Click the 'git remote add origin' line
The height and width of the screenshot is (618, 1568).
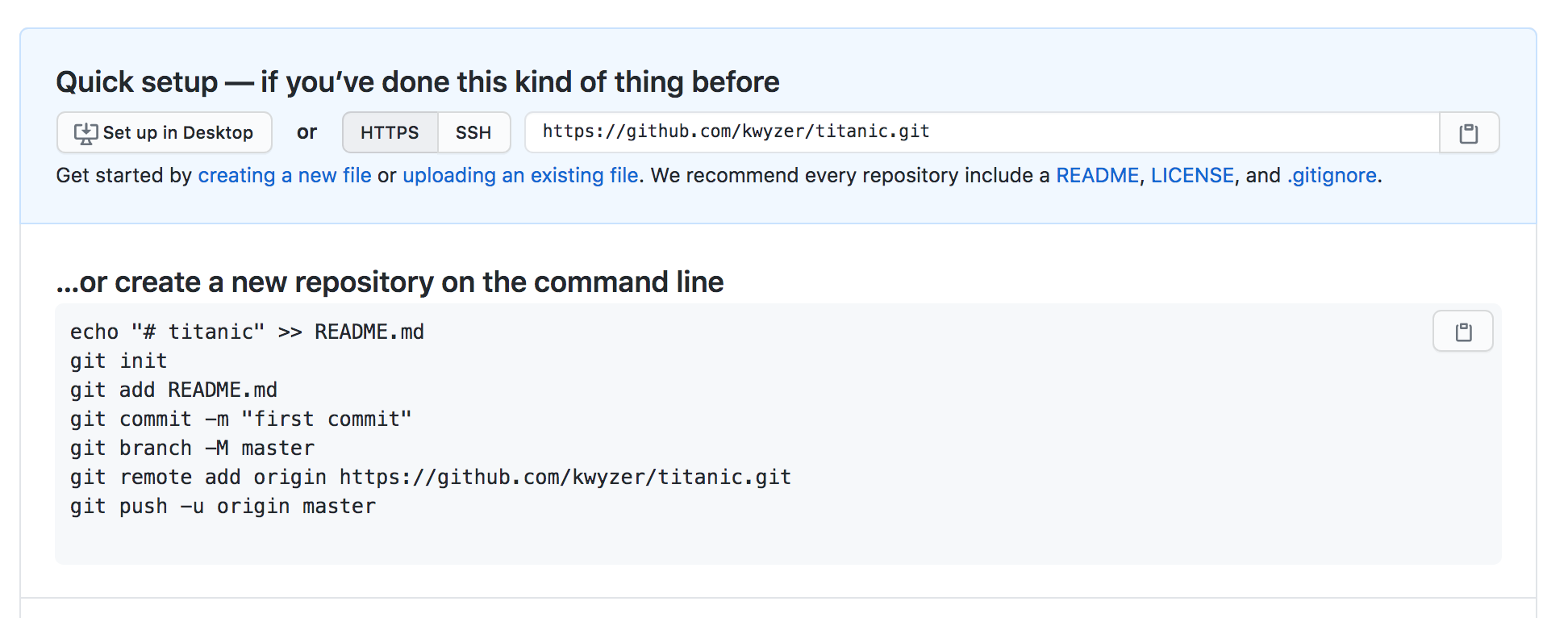[x=430, y=478]
